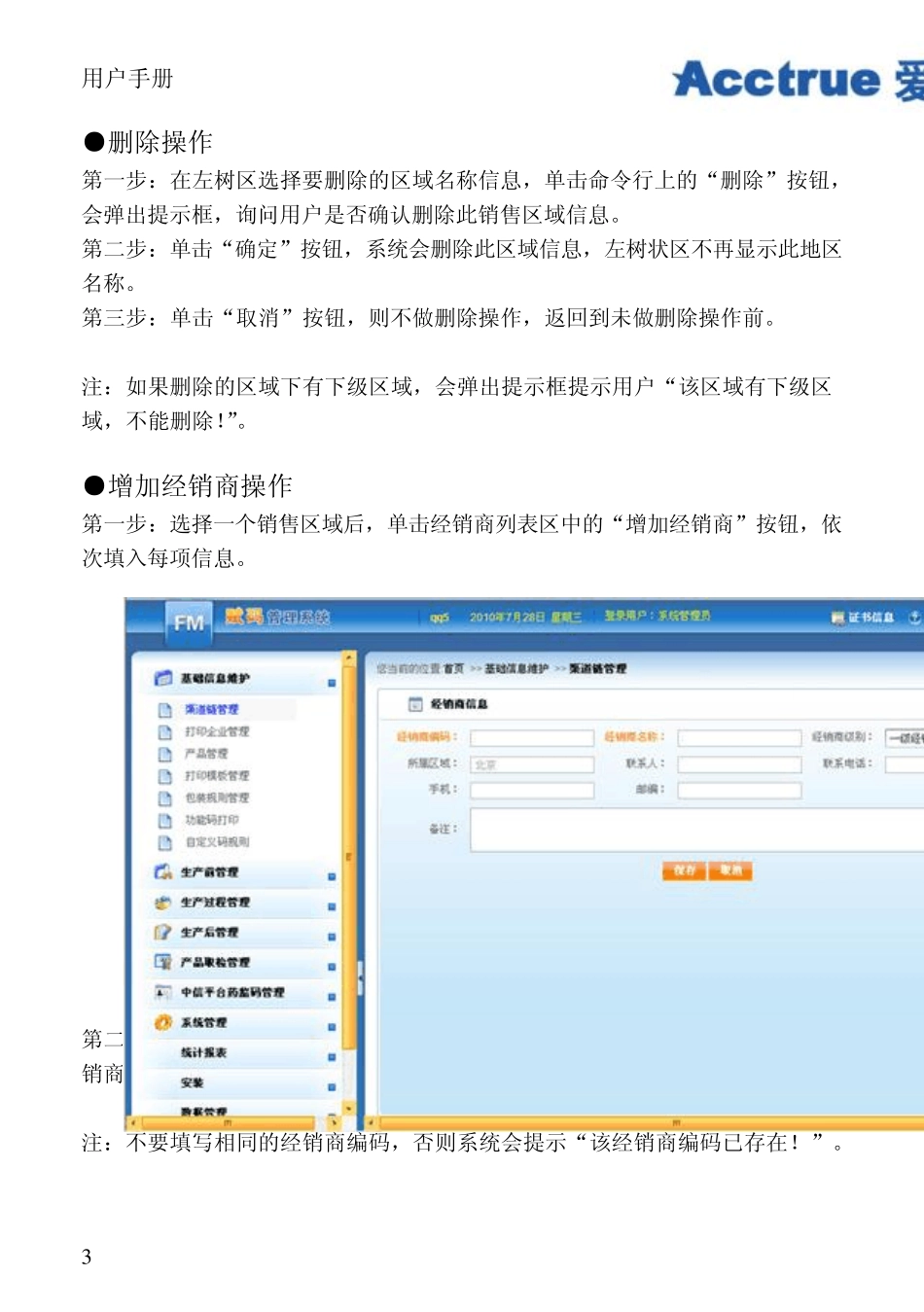The height and width of the screenshot is (1312, 924).
Task: Collapse 基础信息维护 with its blue toggle
Action: tap(332, 683)
